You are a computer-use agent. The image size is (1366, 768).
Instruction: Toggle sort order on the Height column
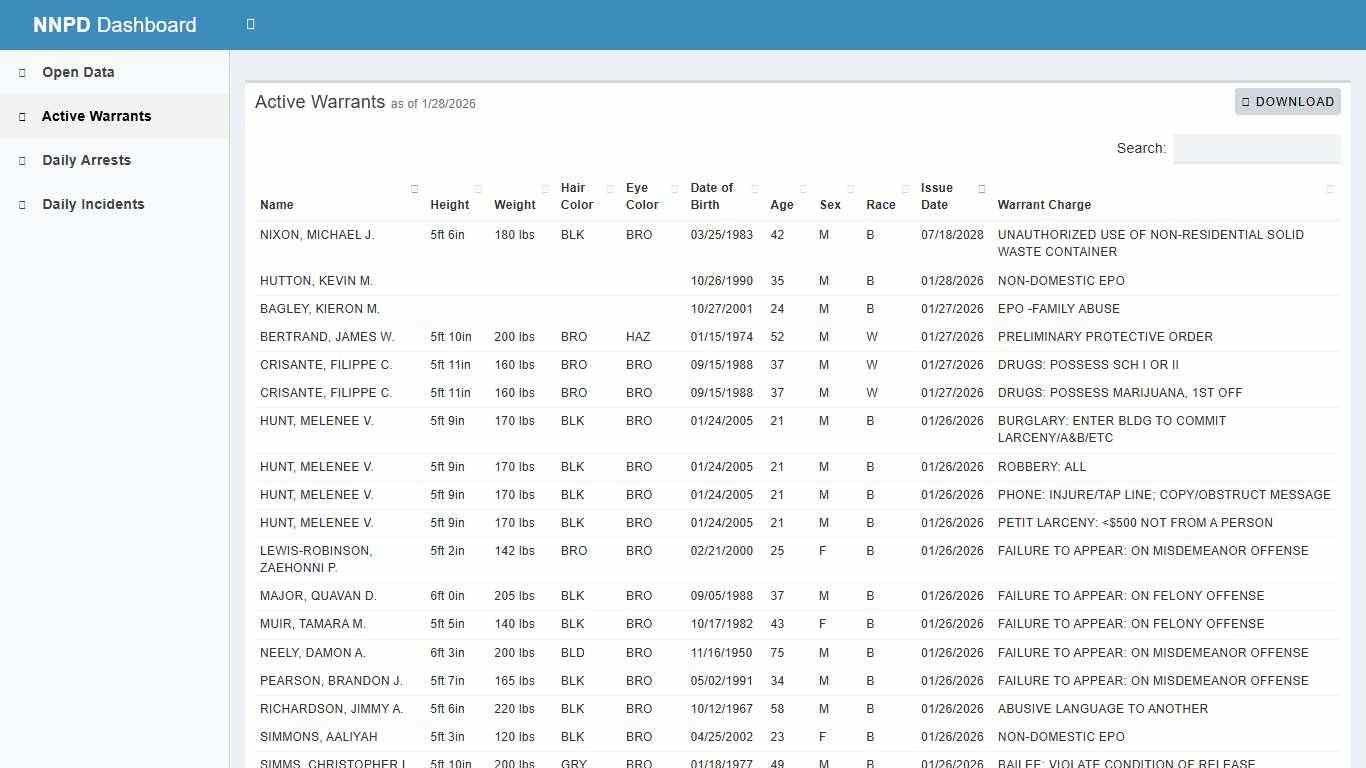click(478, 189)
